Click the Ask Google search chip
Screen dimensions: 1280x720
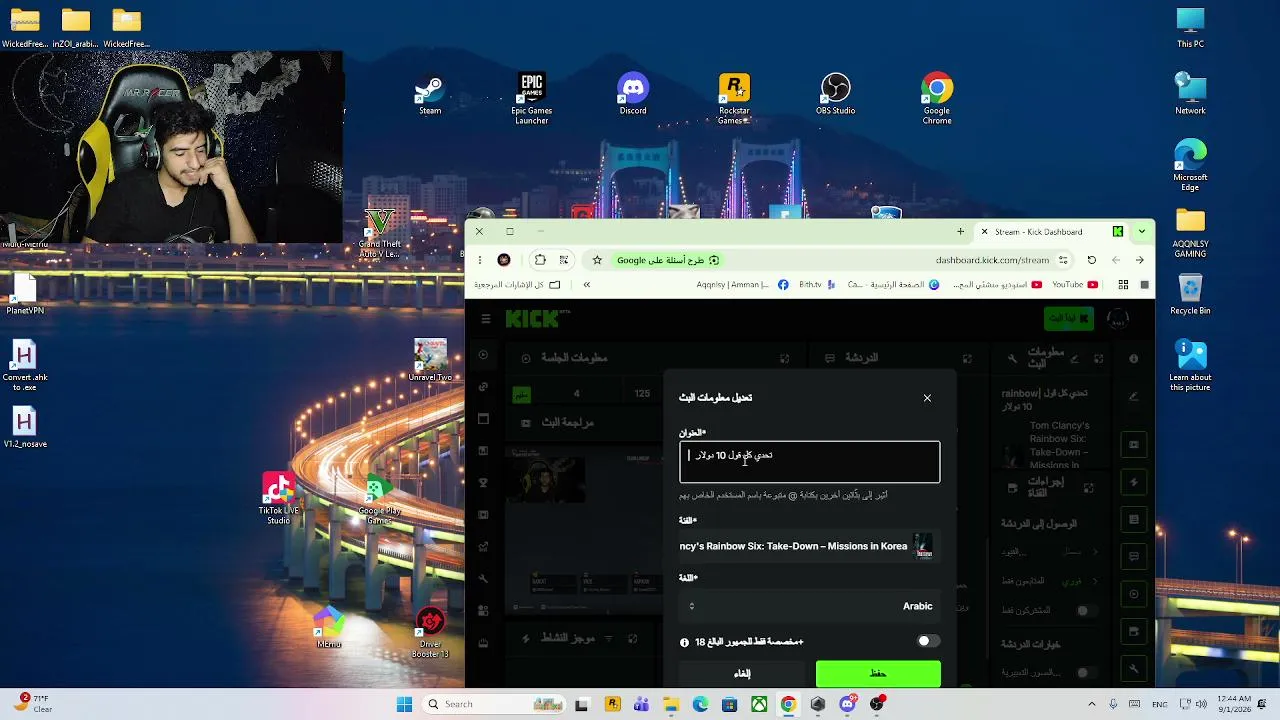[x=667, y=260]
